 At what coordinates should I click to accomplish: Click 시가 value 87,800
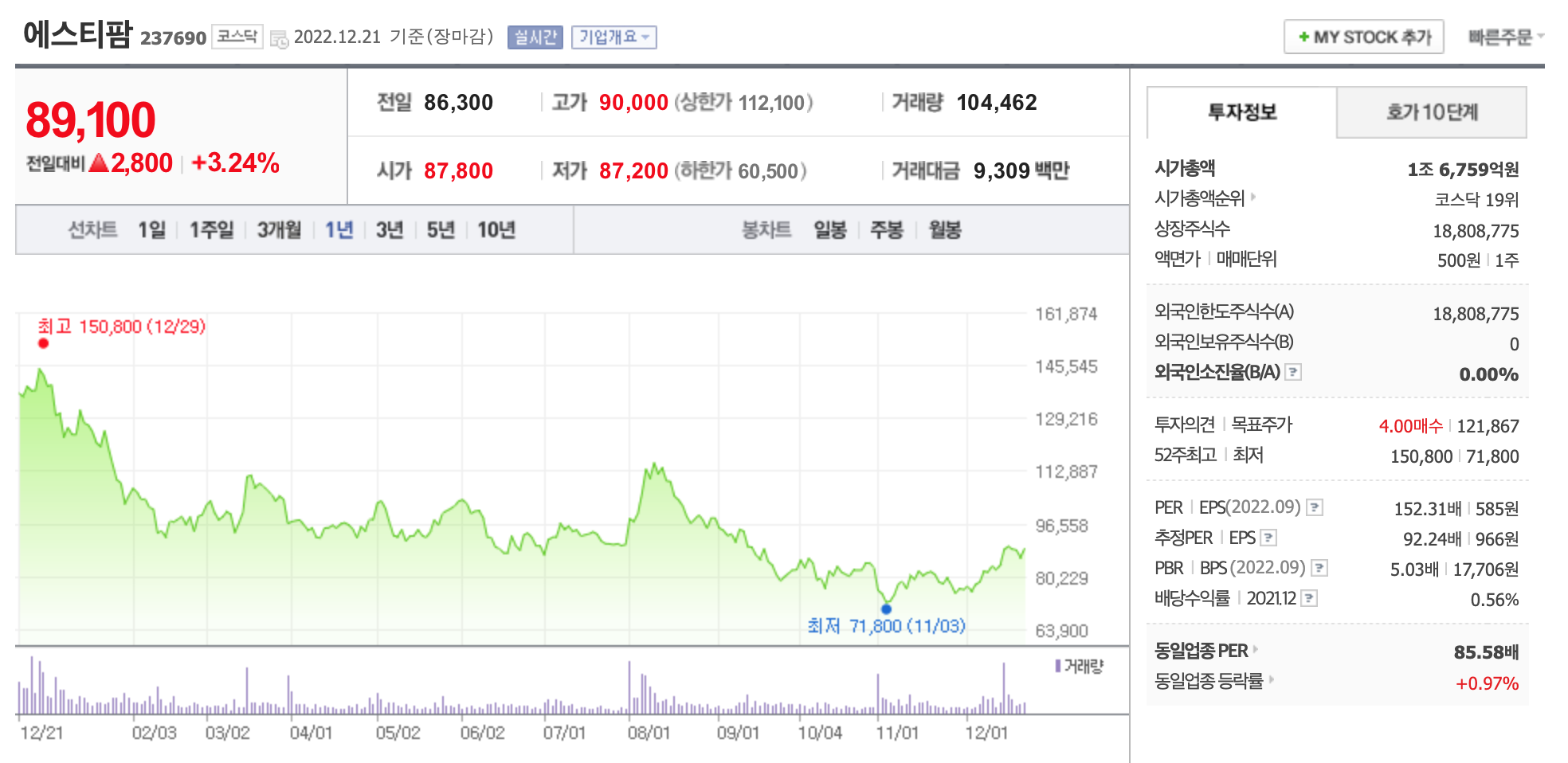(x=458, y=171)
